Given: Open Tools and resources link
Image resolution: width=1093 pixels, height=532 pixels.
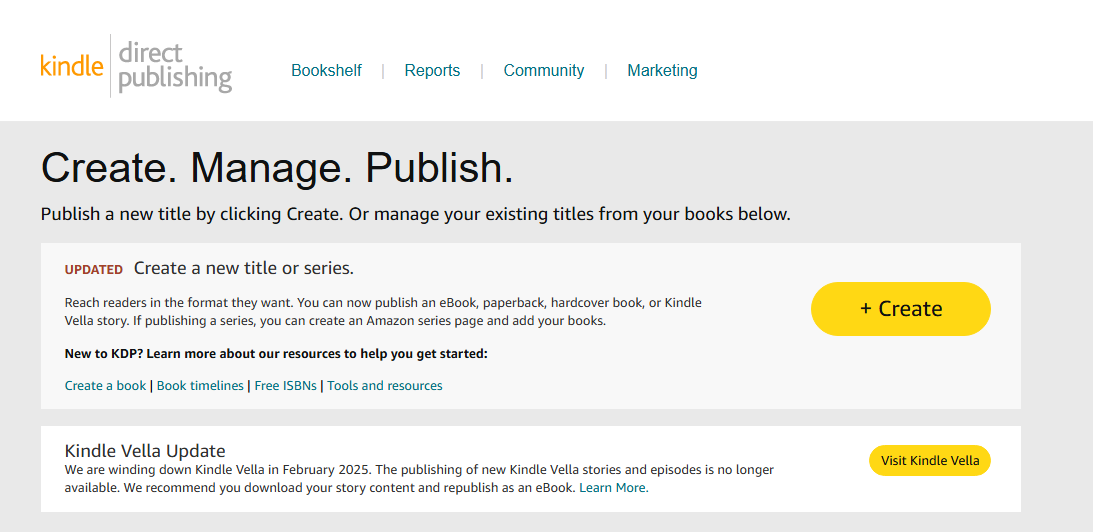Looking at the screenshot, I should click(x=385, y=386).
